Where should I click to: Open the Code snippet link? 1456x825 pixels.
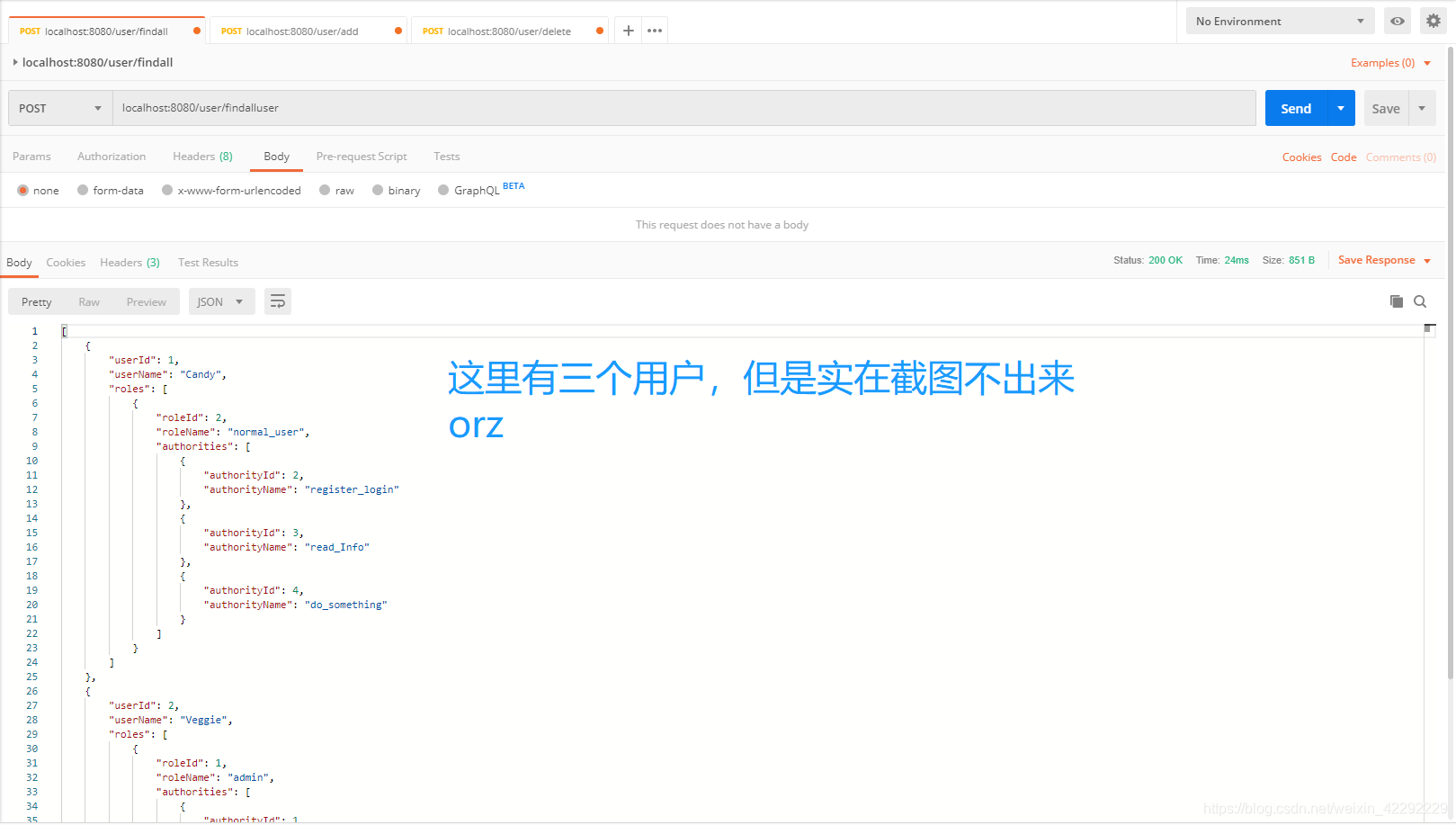tap(1344, 157)
